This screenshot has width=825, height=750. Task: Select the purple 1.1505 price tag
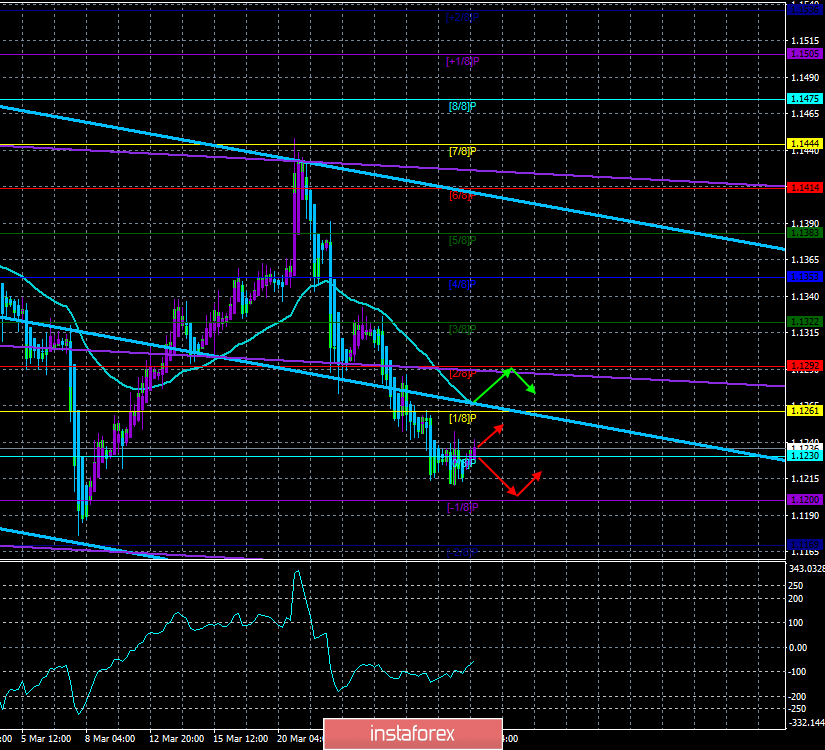pyautogui.click(x=805, y=54)
